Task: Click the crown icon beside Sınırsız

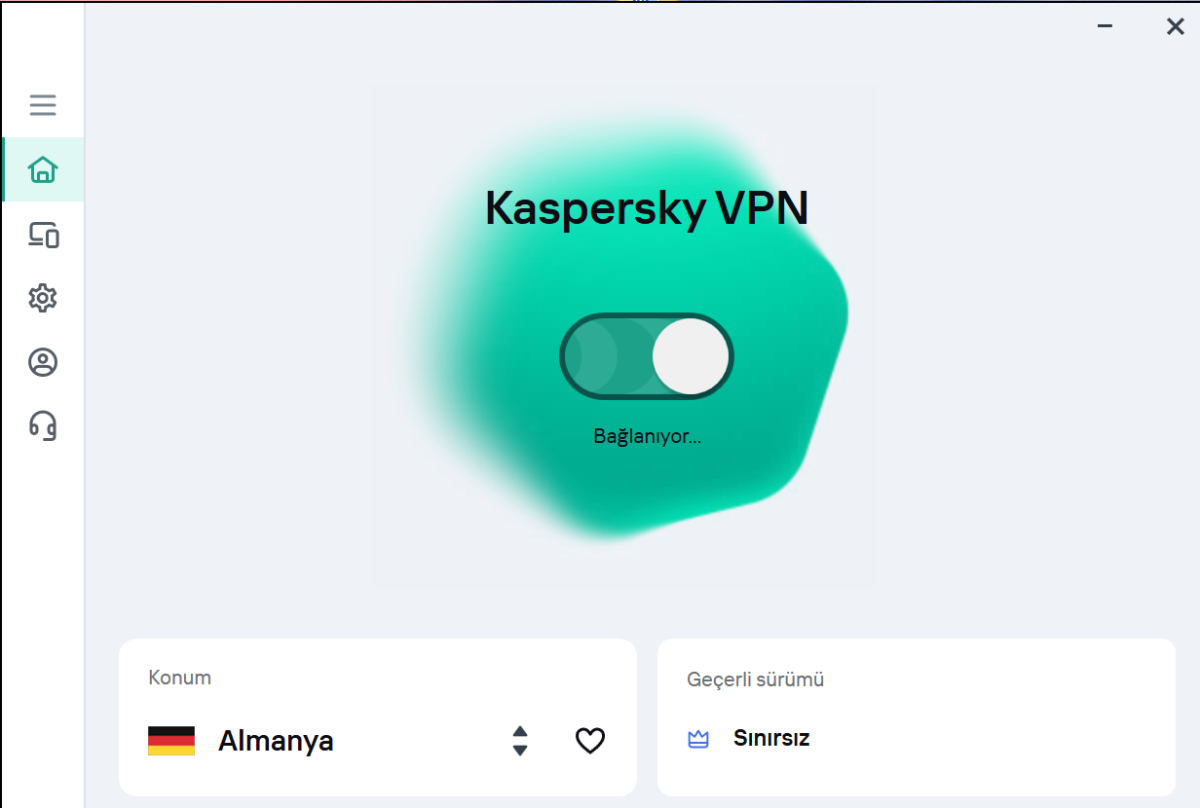Action: click(x=698, y=740)
